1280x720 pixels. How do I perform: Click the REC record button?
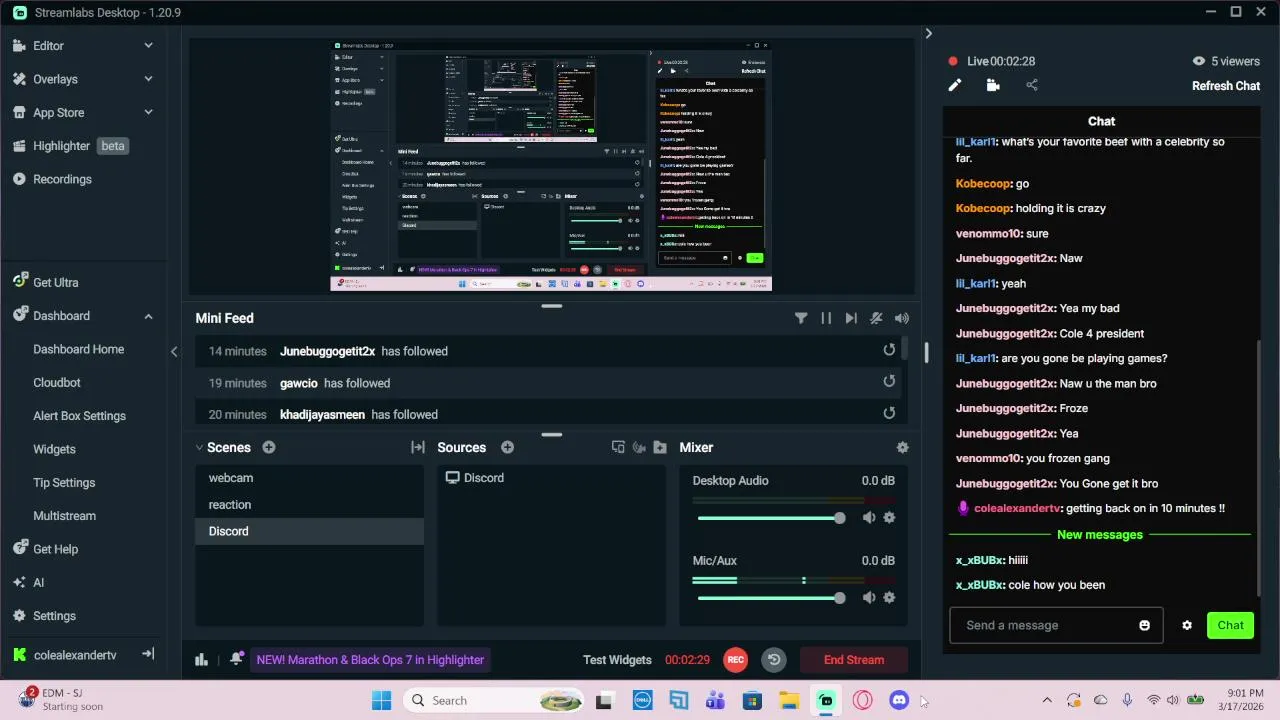[736, 660]
